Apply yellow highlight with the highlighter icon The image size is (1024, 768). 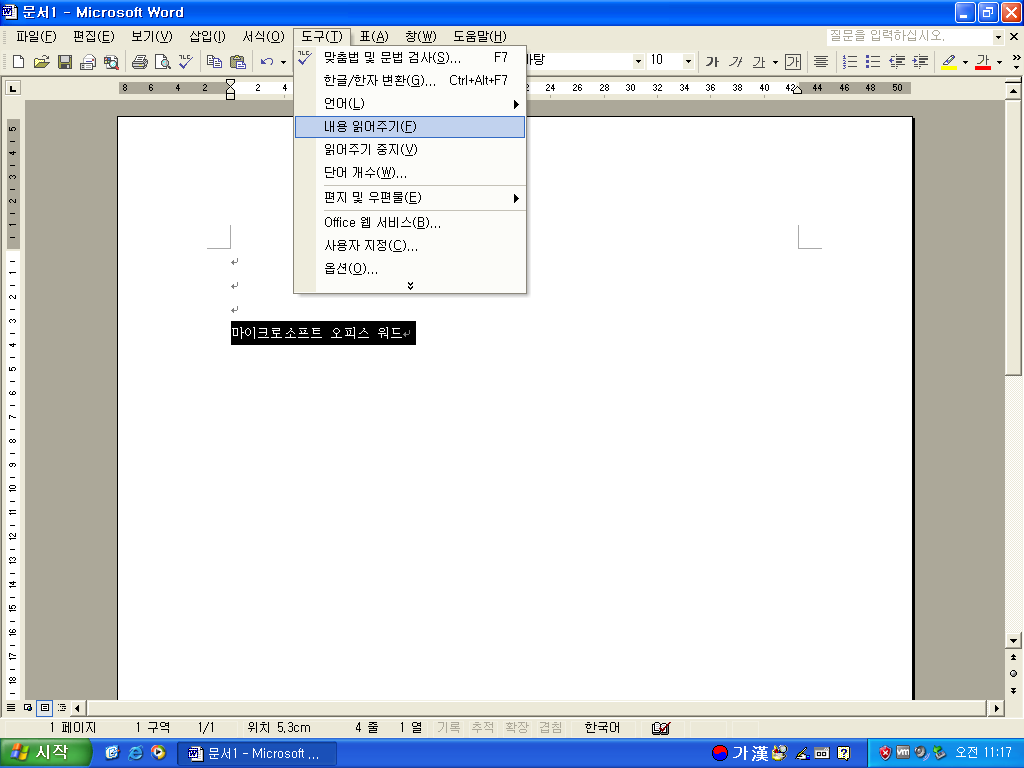pyautogui.click(x=949, y=62)
